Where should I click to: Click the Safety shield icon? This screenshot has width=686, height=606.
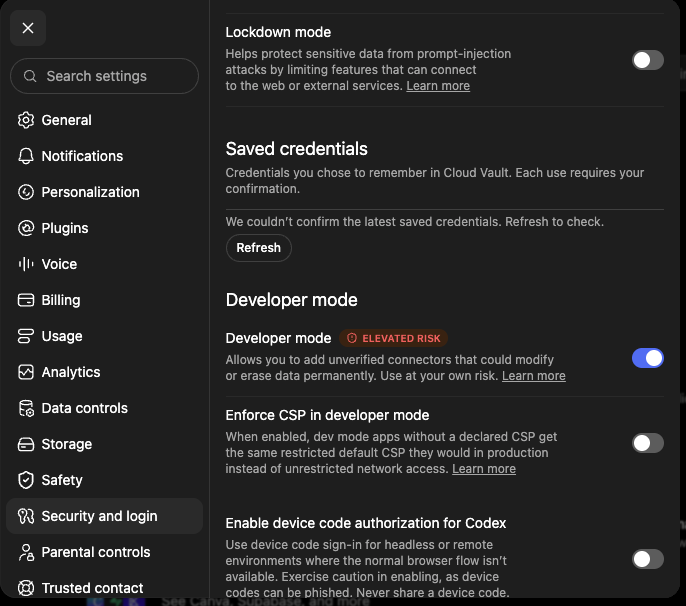(26, 480)
